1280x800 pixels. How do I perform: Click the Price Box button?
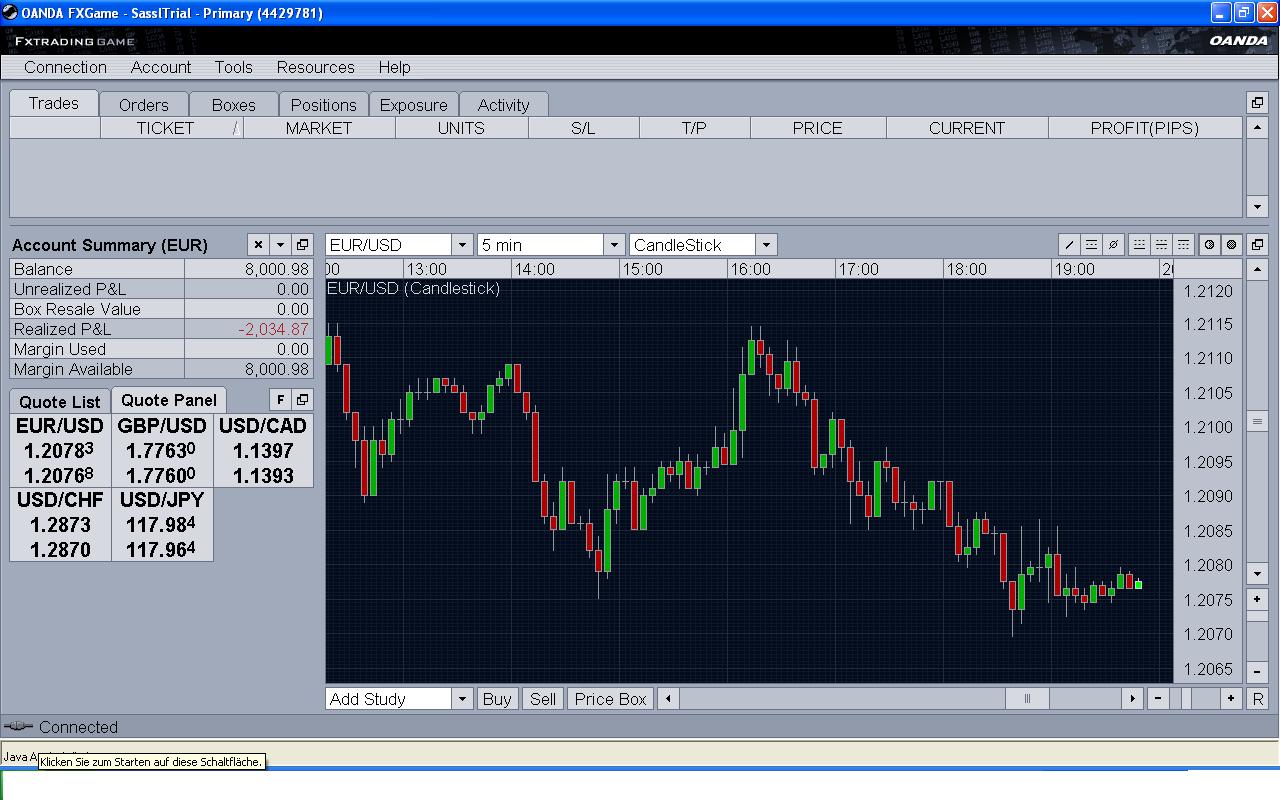[610, 699]
